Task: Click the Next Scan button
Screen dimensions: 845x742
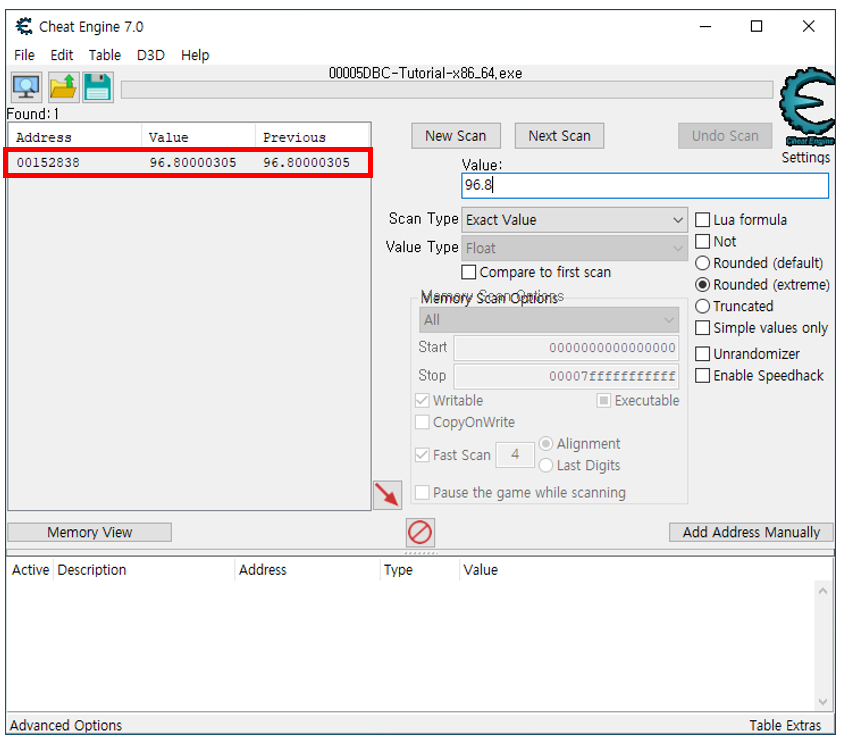Action: (559, 136)
